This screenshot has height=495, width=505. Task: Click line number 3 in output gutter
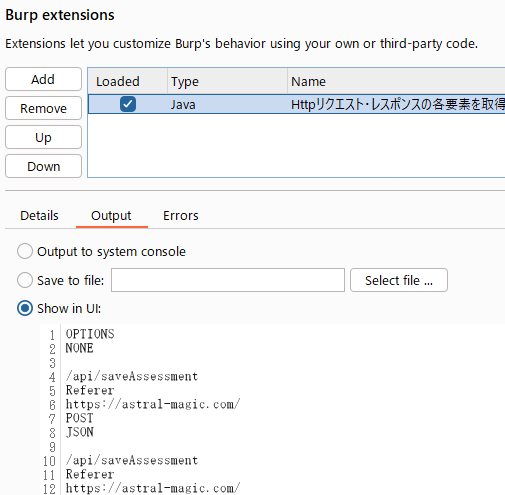(52, 363)
